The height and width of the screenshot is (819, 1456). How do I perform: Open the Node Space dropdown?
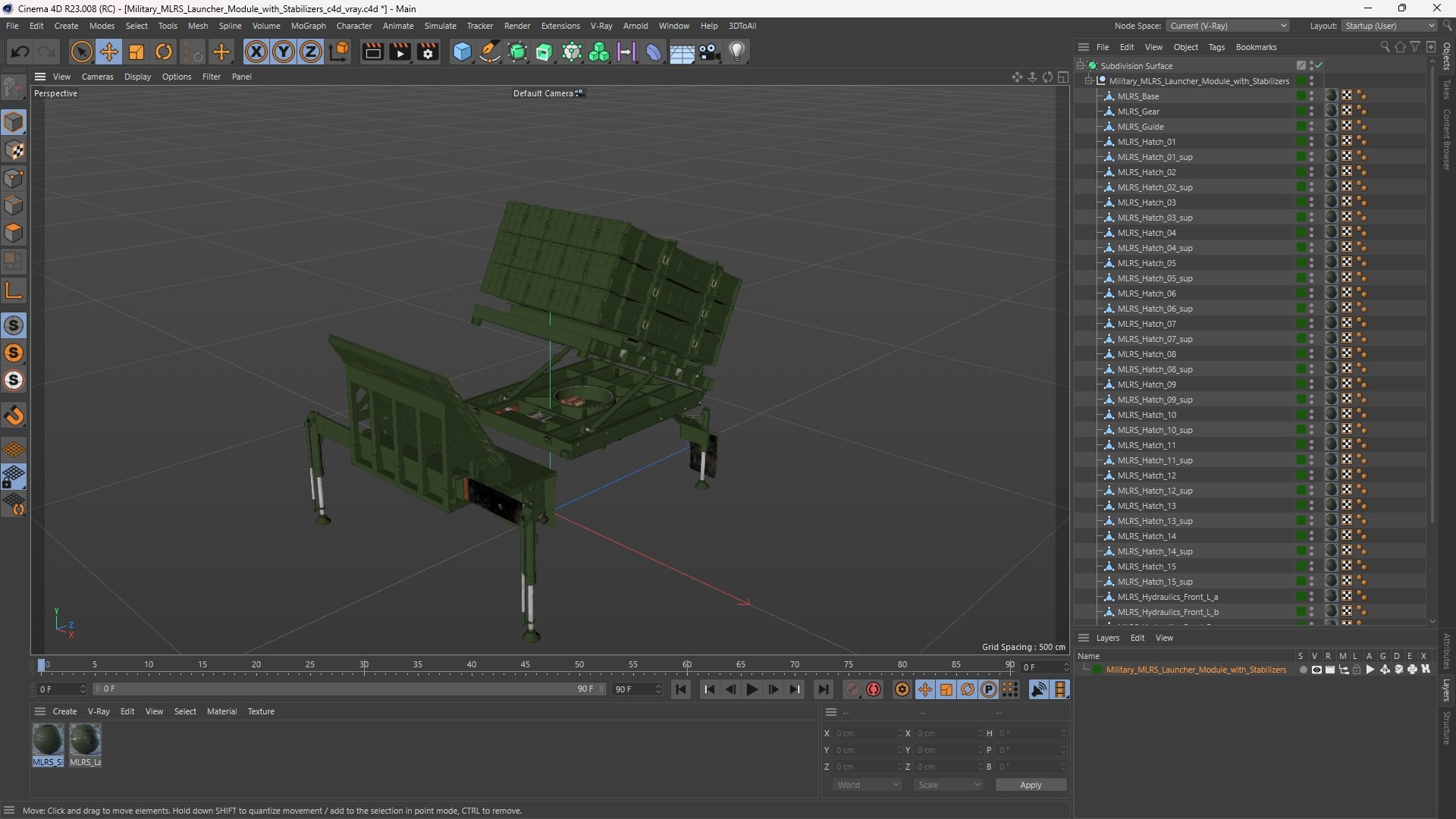pyautogui.click(x=1228, y=26)
